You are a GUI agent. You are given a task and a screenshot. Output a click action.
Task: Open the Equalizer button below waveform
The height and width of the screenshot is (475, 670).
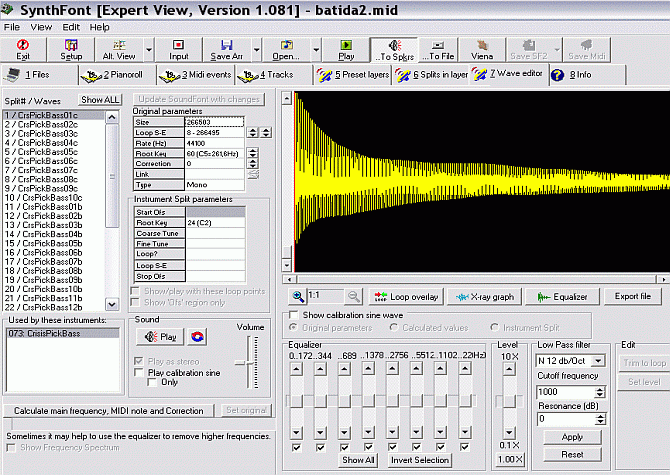pos(562,296)
